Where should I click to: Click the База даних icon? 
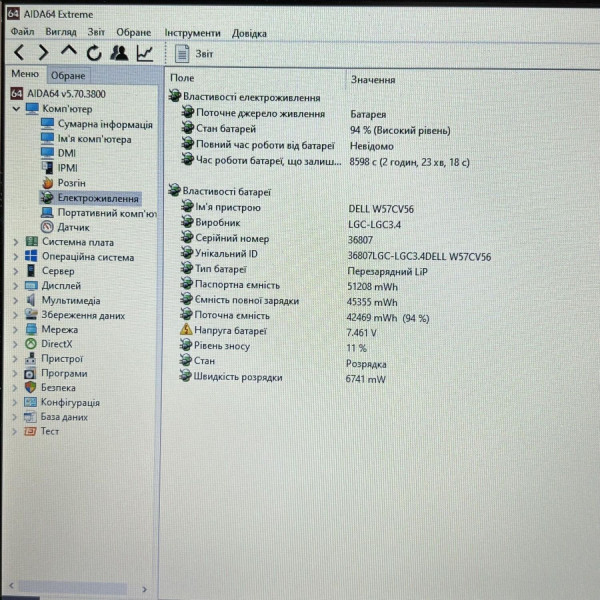tap(30, 417)
